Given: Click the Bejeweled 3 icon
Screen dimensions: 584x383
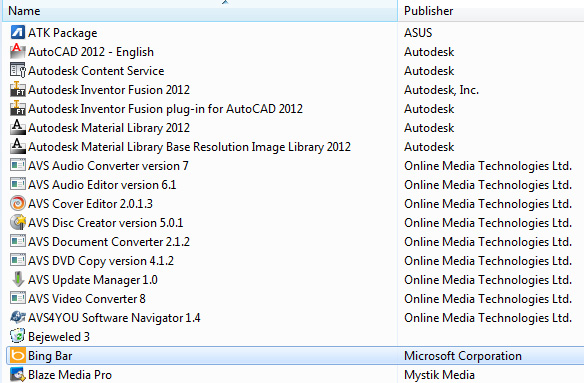Looking at the screenshot, I should pyautogui.click(x=18, y=336).
